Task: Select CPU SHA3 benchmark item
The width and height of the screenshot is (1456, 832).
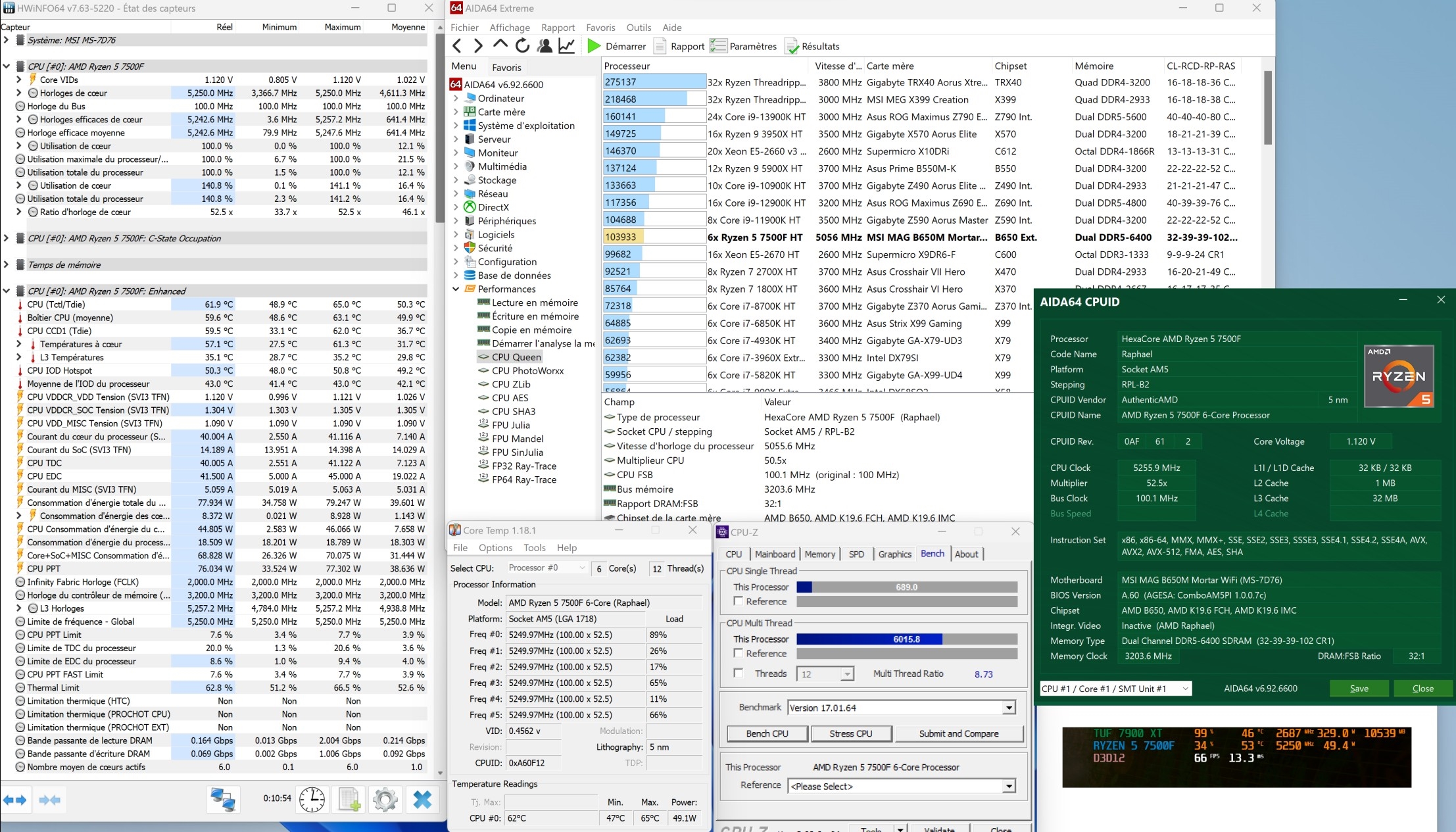Action: pos(514,412)
